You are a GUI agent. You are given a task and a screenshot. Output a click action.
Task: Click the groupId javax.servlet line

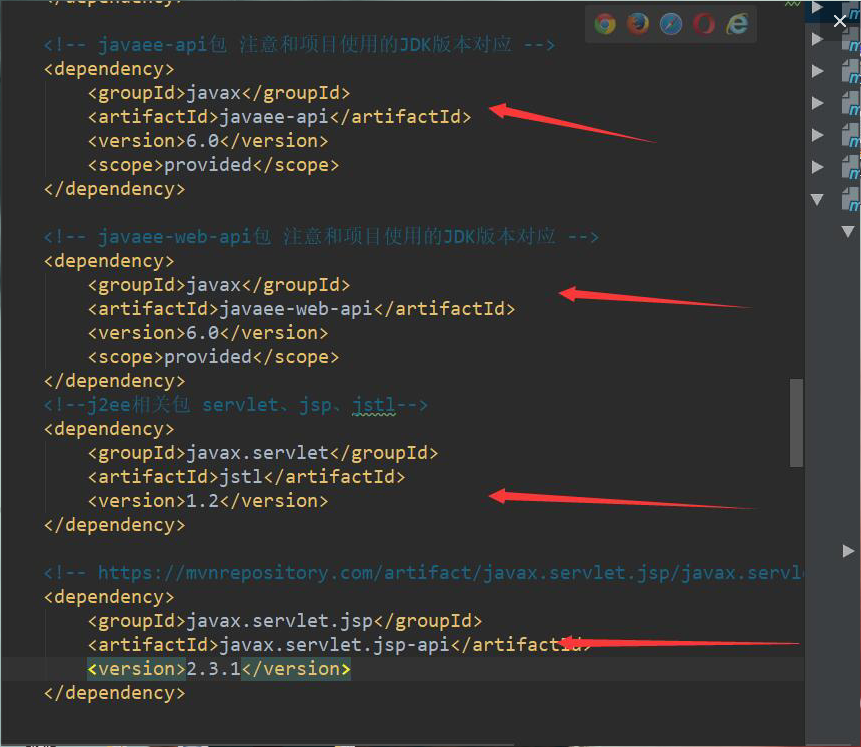click(263, 453)
